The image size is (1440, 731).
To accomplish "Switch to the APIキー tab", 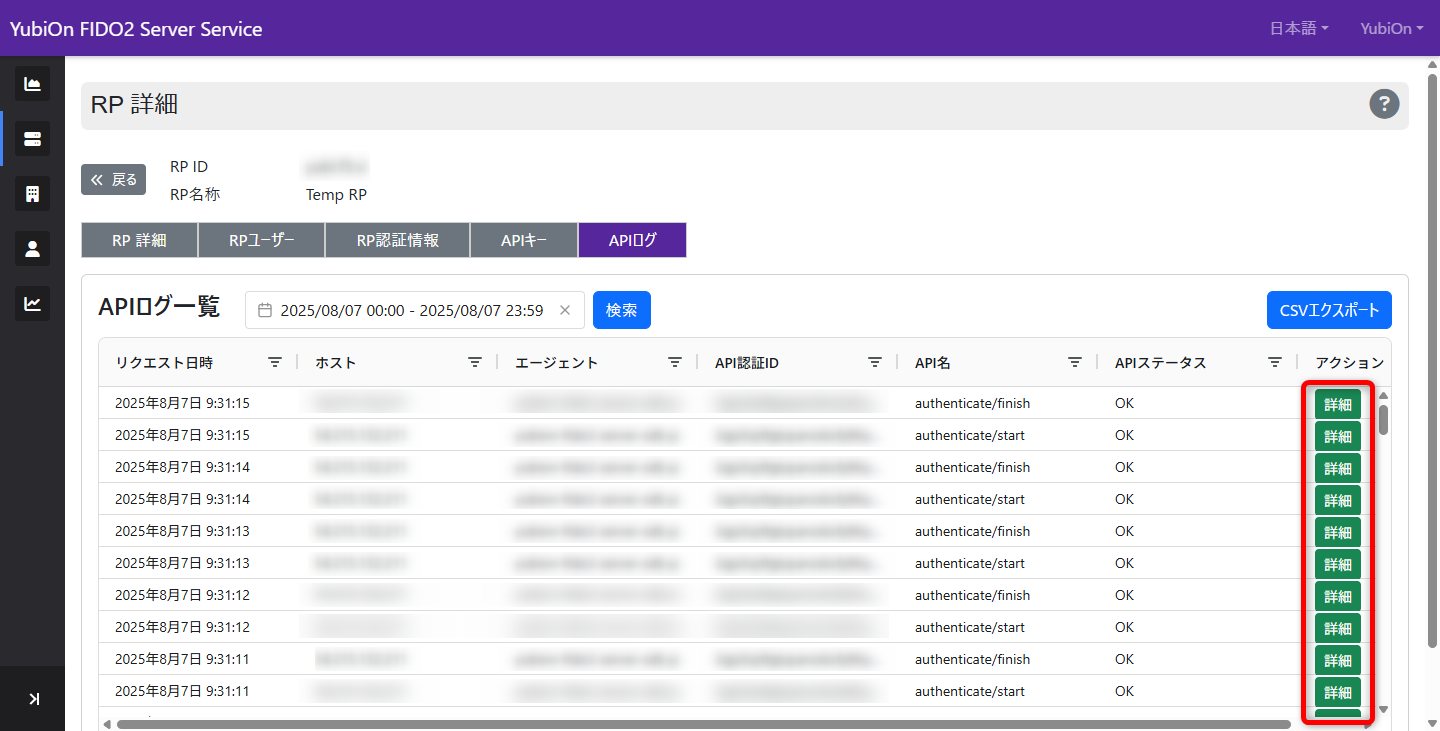I will [524, 240].
